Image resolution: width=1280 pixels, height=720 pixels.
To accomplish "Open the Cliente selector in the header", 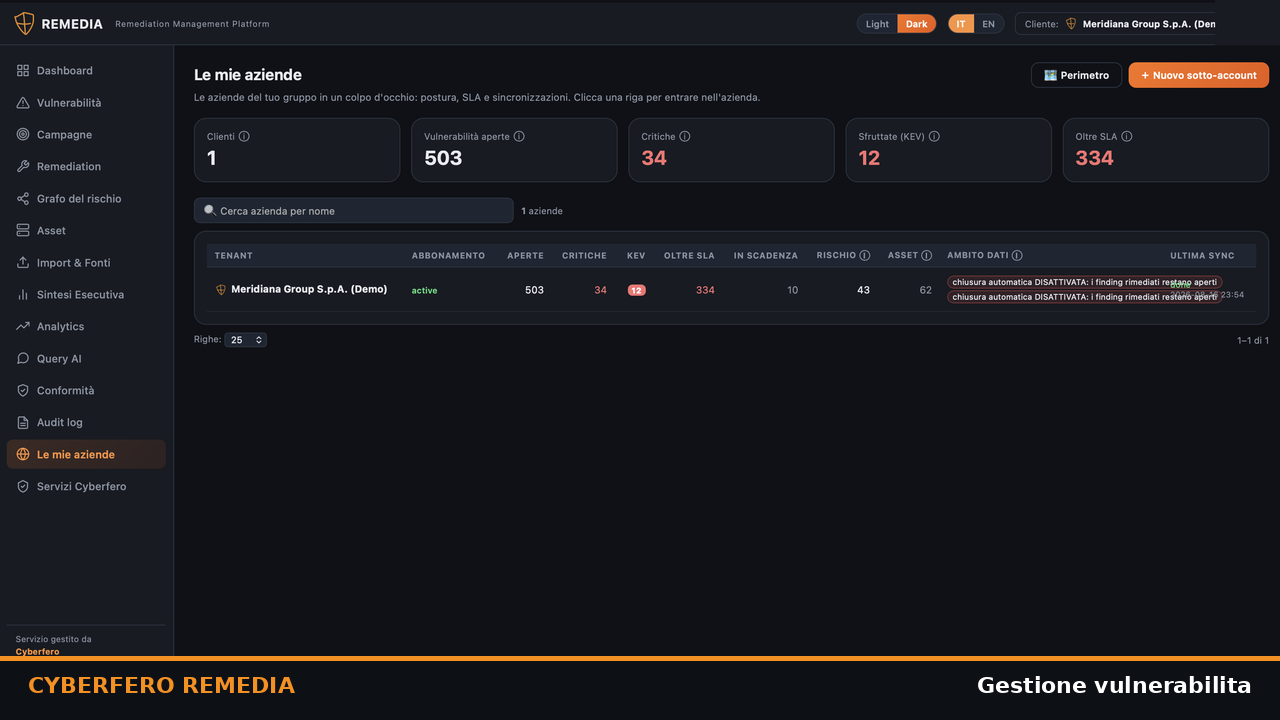I will (x=1116, y=24).
